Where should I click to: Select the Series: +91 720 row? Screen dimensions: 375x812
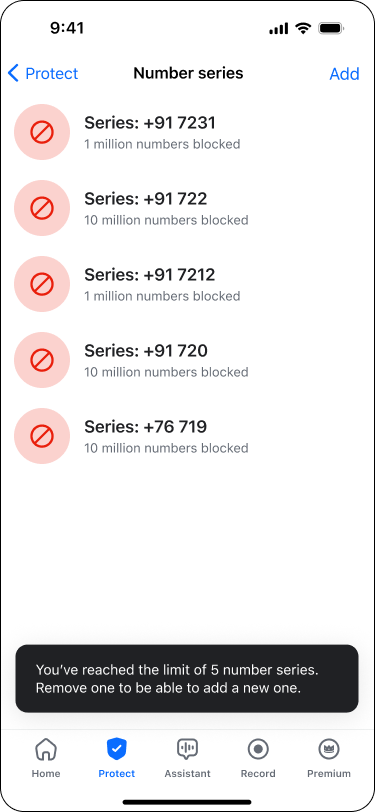188,360
